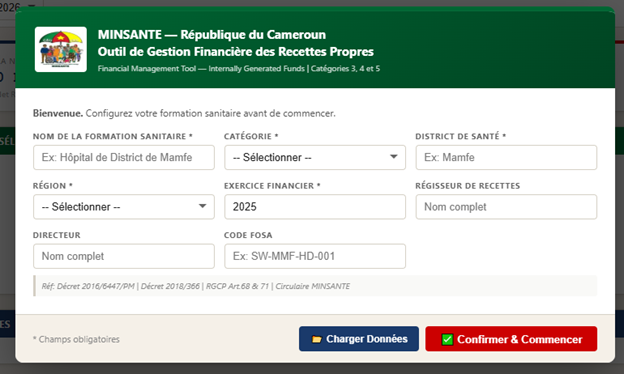
Task: Open the Catégorie dropdown
Action: [315, 158]
